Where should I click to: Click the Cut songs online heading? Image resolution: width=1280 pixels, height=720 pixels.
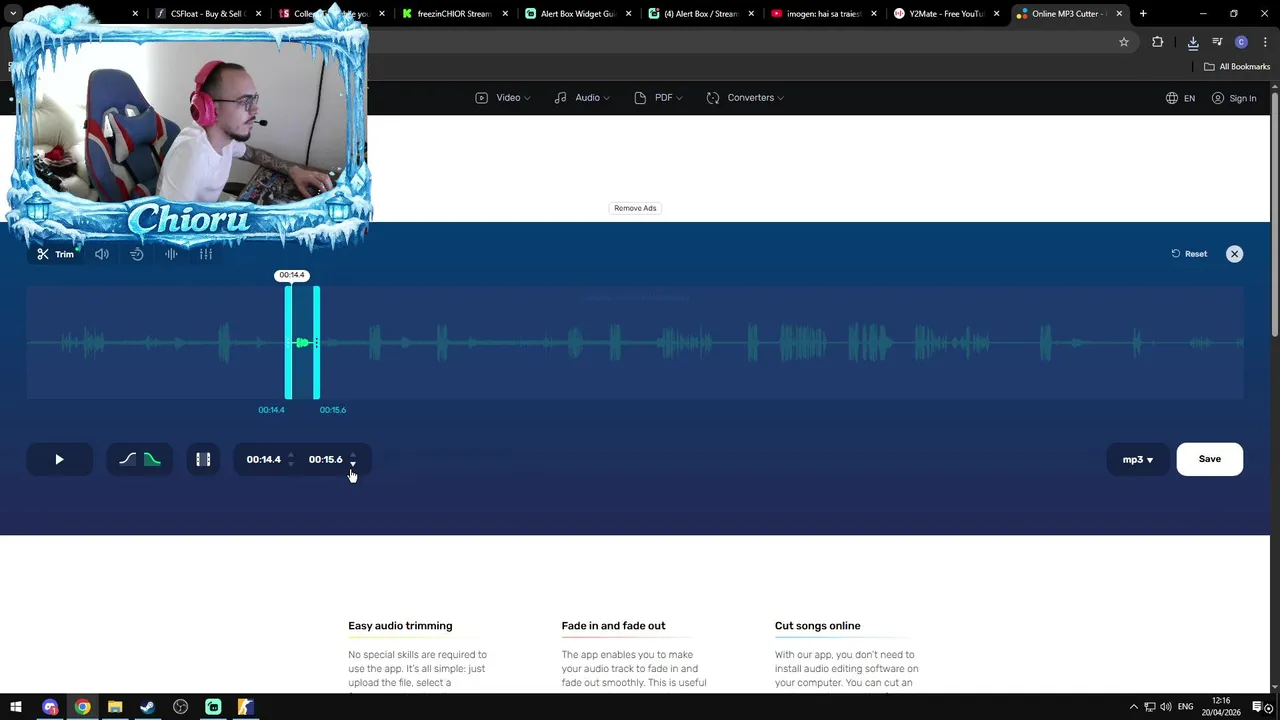coord(817,626)
